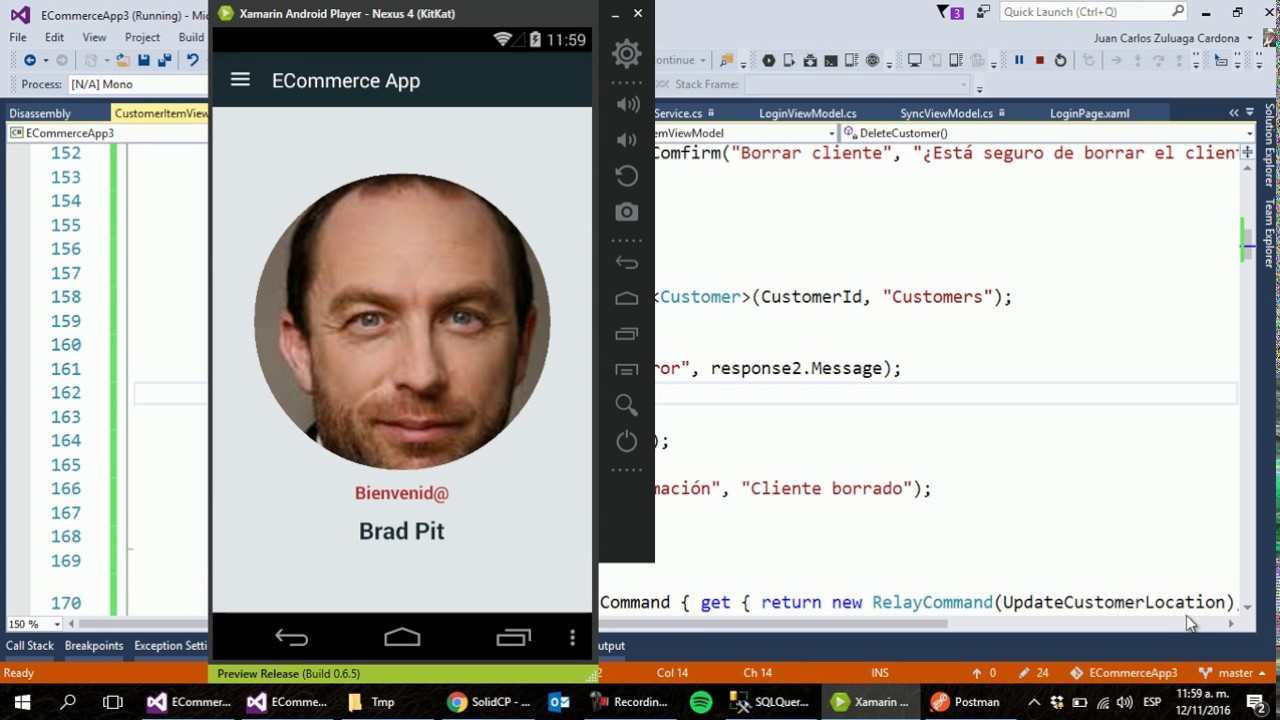This screenshot has height=720, width=1280.
Task: Open Android Player settings gear
Action: pyautogui.click(x=627, y=54)
